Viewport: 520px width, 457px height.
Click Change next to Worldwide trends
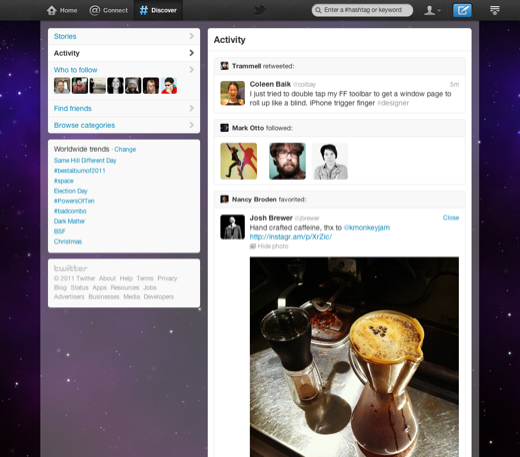click(125, 149)
